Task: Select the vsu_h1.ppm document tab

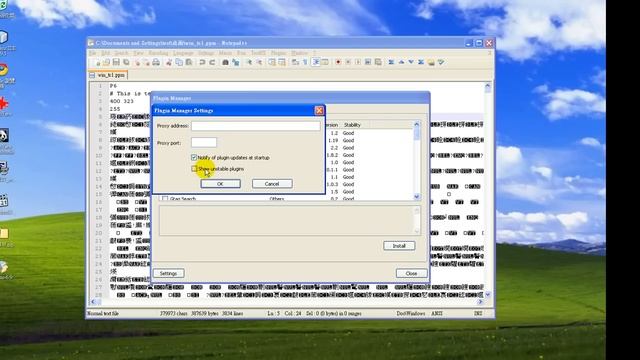Action: tap(108, 75)
